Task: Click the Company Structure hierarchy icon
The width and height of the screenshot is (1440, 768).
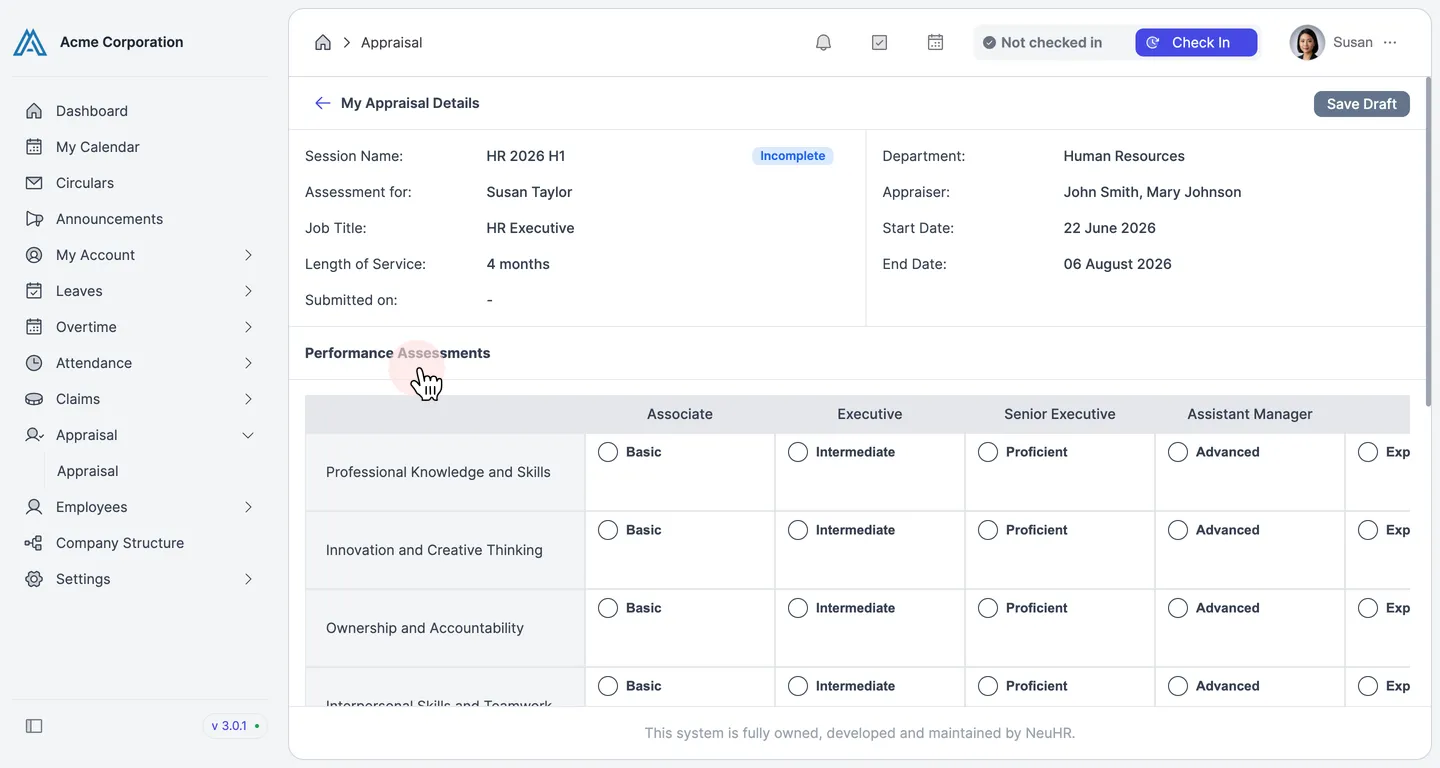Action: 34,543
